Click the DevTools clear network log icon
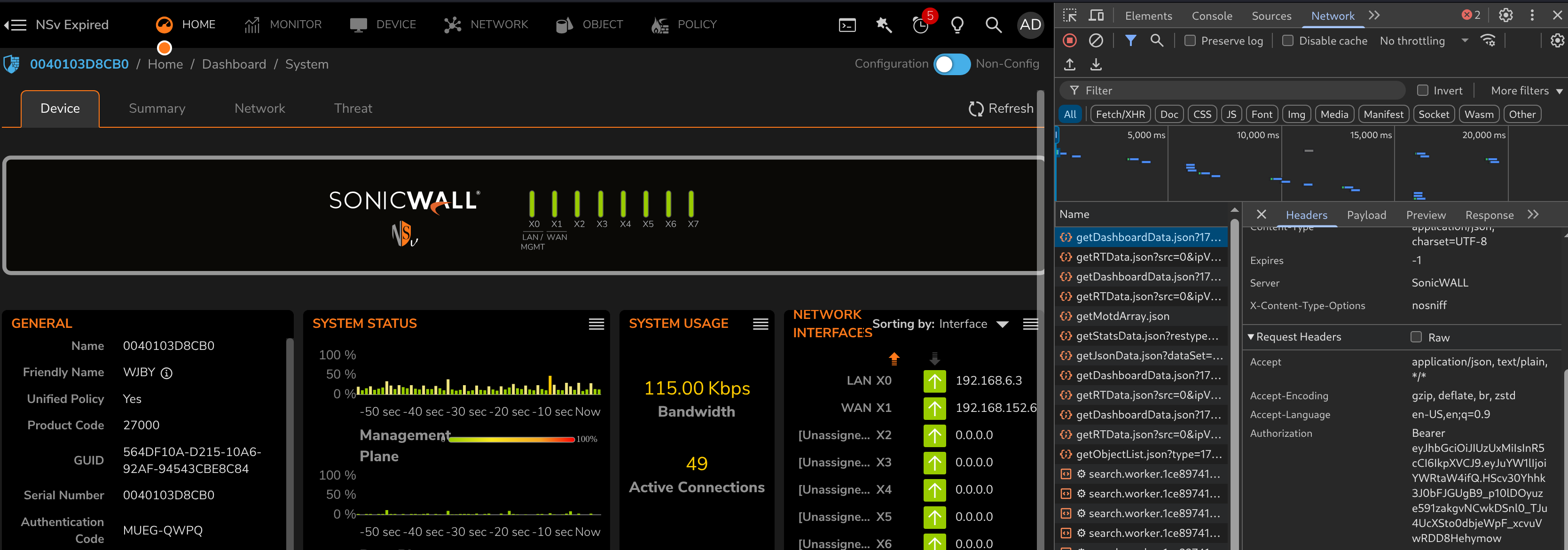 1096,41
